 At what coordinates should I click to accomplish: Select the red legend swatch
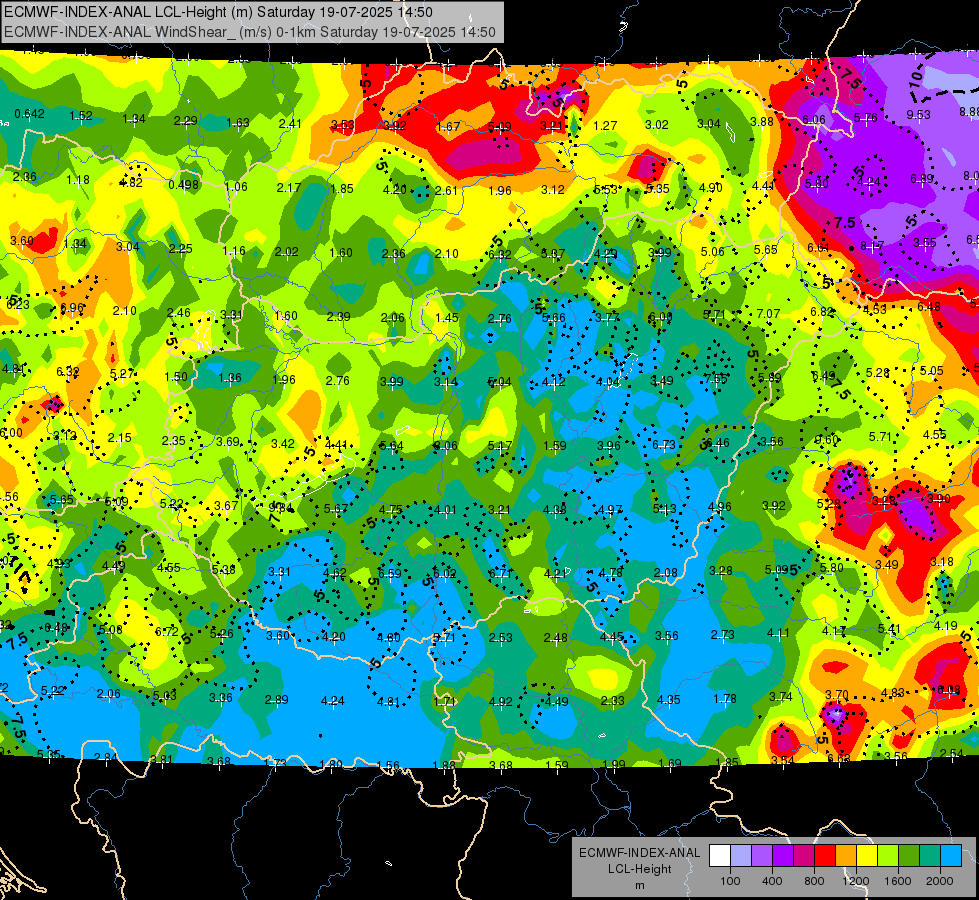[825, 855]
